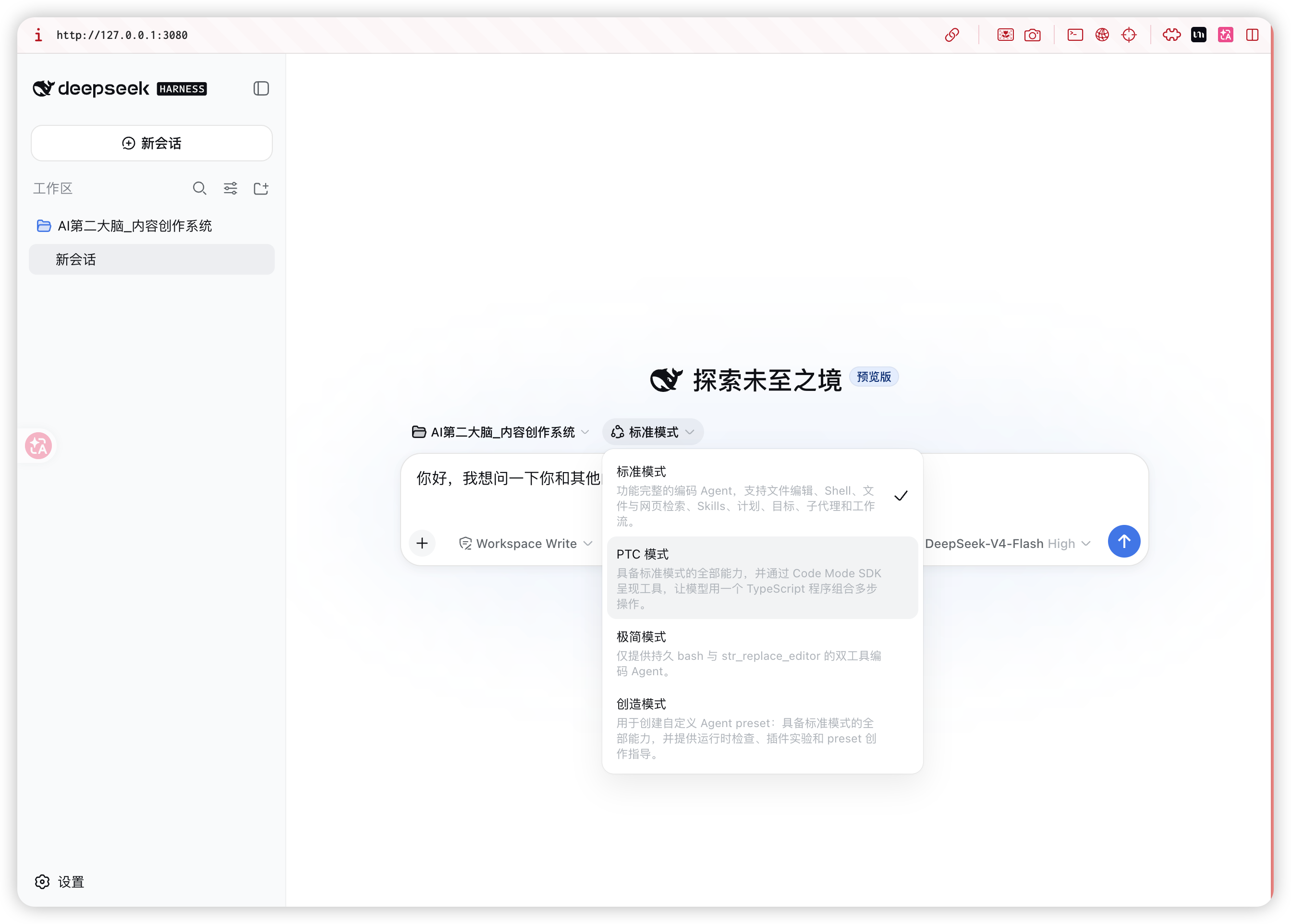Screen dimensions: 1291x924
Task: Copy the page link with the chain icon
Action: pos(952,35)
